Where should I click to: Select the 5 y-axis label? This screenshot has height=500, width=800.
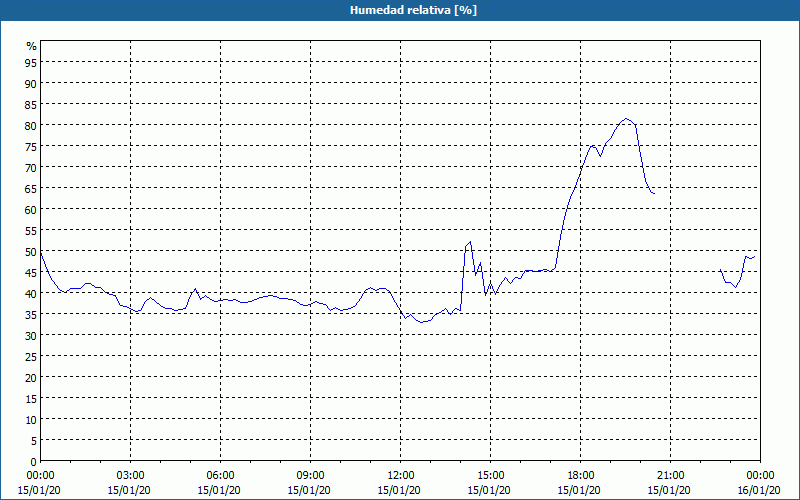[x=34, y=441]
